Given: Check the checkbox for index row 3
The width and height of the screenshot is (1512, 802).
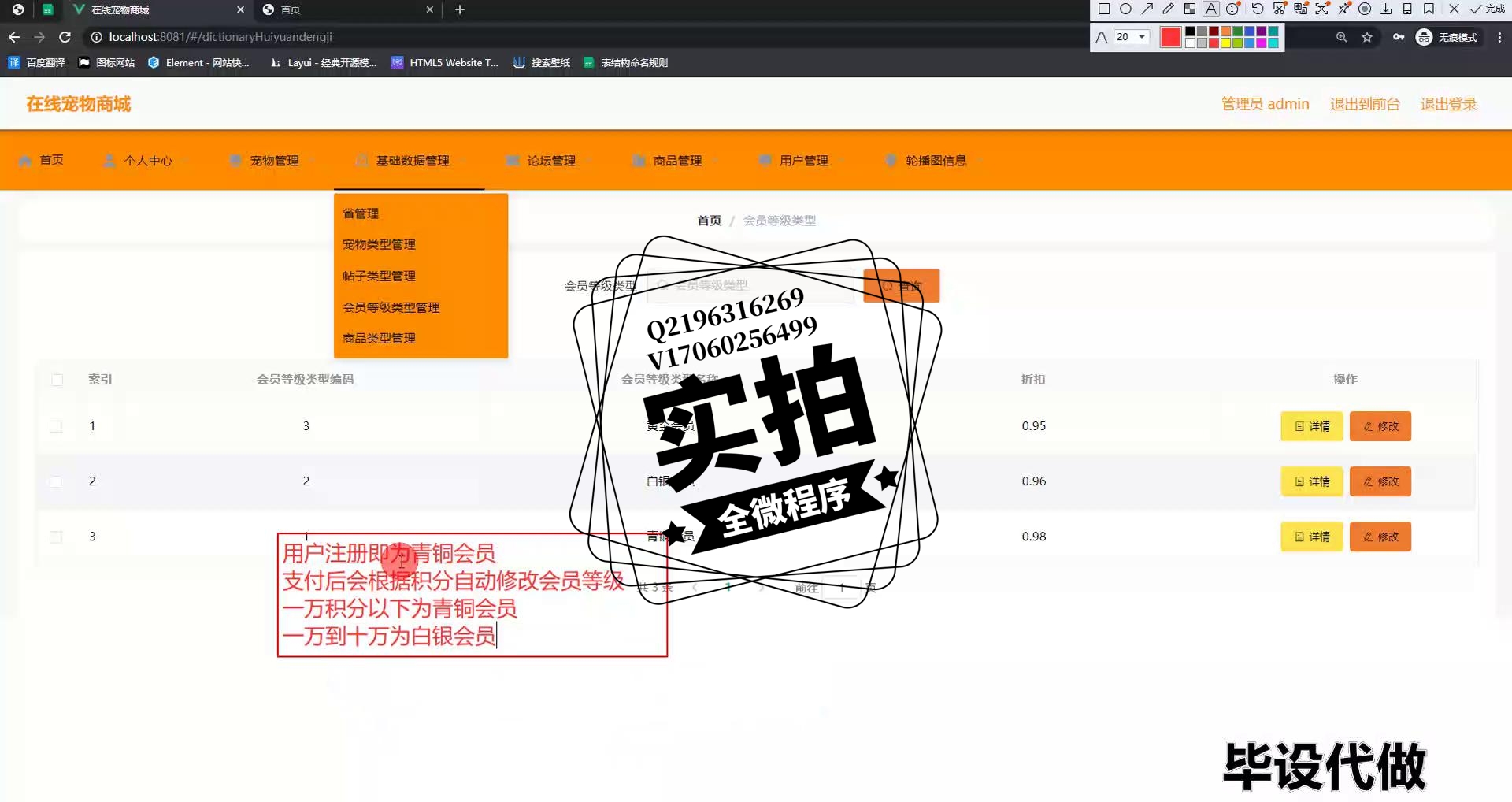Looking at the screenshot, I should [56, 537].
